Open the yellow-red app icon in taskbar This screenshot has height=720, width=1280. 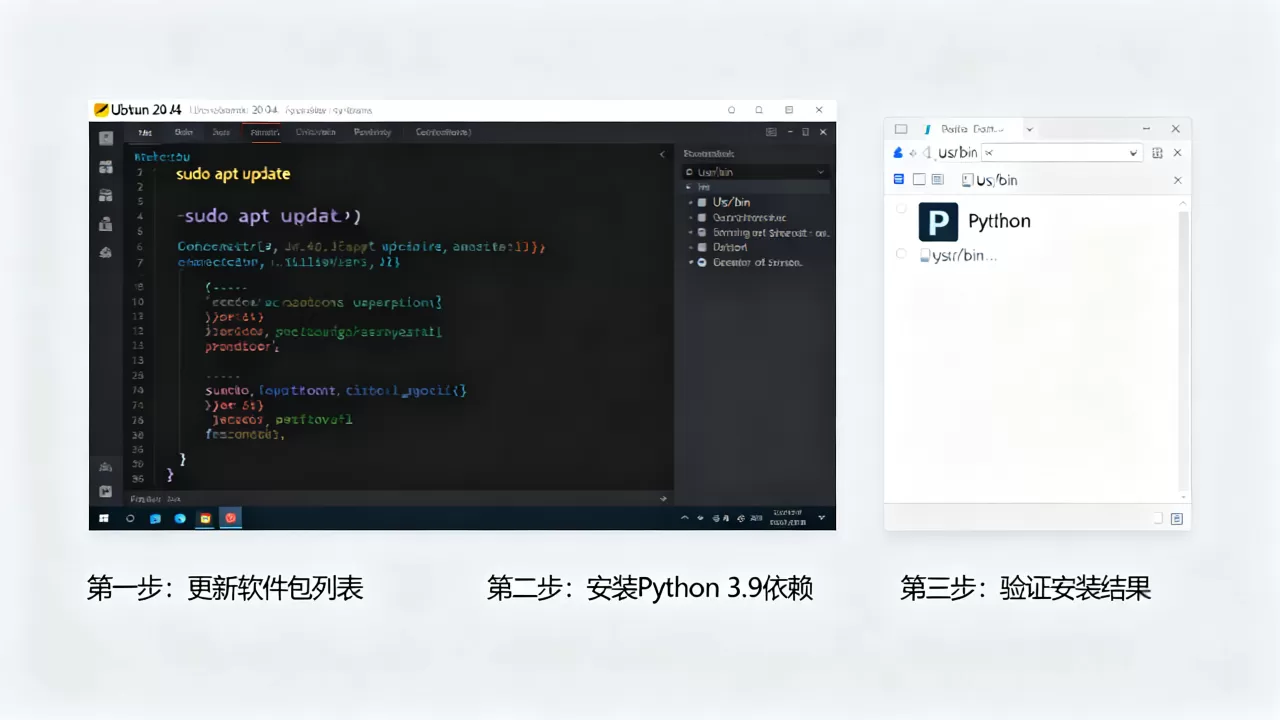205,518
